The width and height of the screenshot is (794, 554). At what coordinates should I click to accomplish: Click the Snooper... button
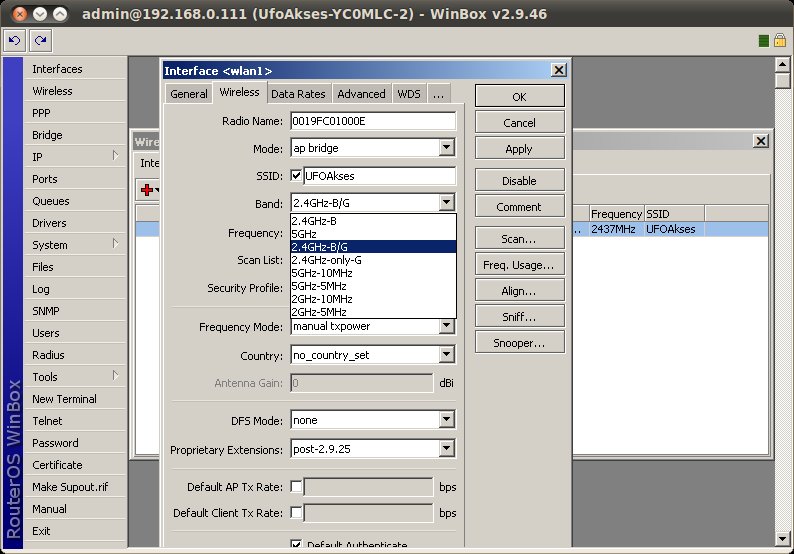pyautogui.click(x=519, y=343)
